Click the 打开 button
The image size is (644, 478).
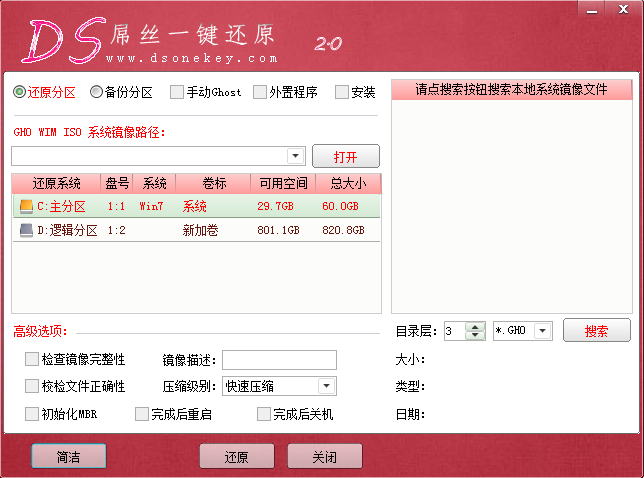pos(346,156)
